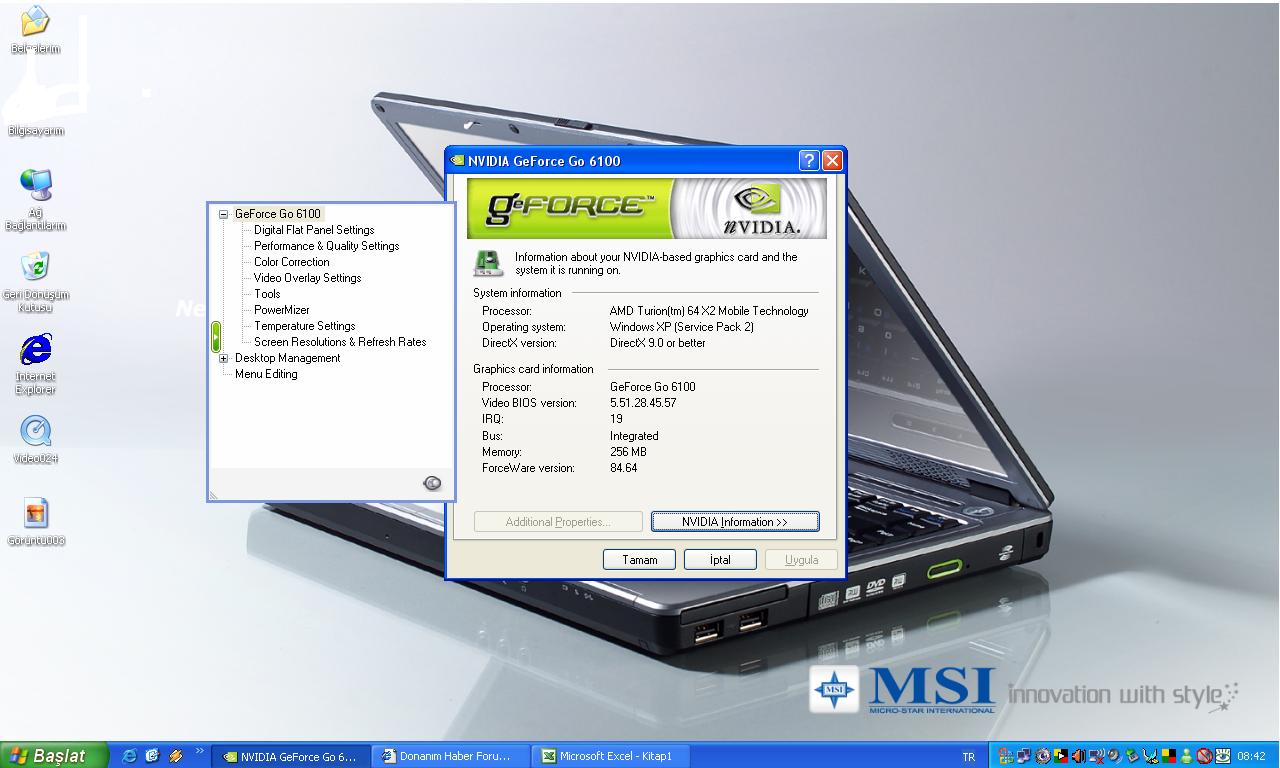The image size is (1280, 768).
Task: Click the IRQ value 19
Action: (616, 419)
